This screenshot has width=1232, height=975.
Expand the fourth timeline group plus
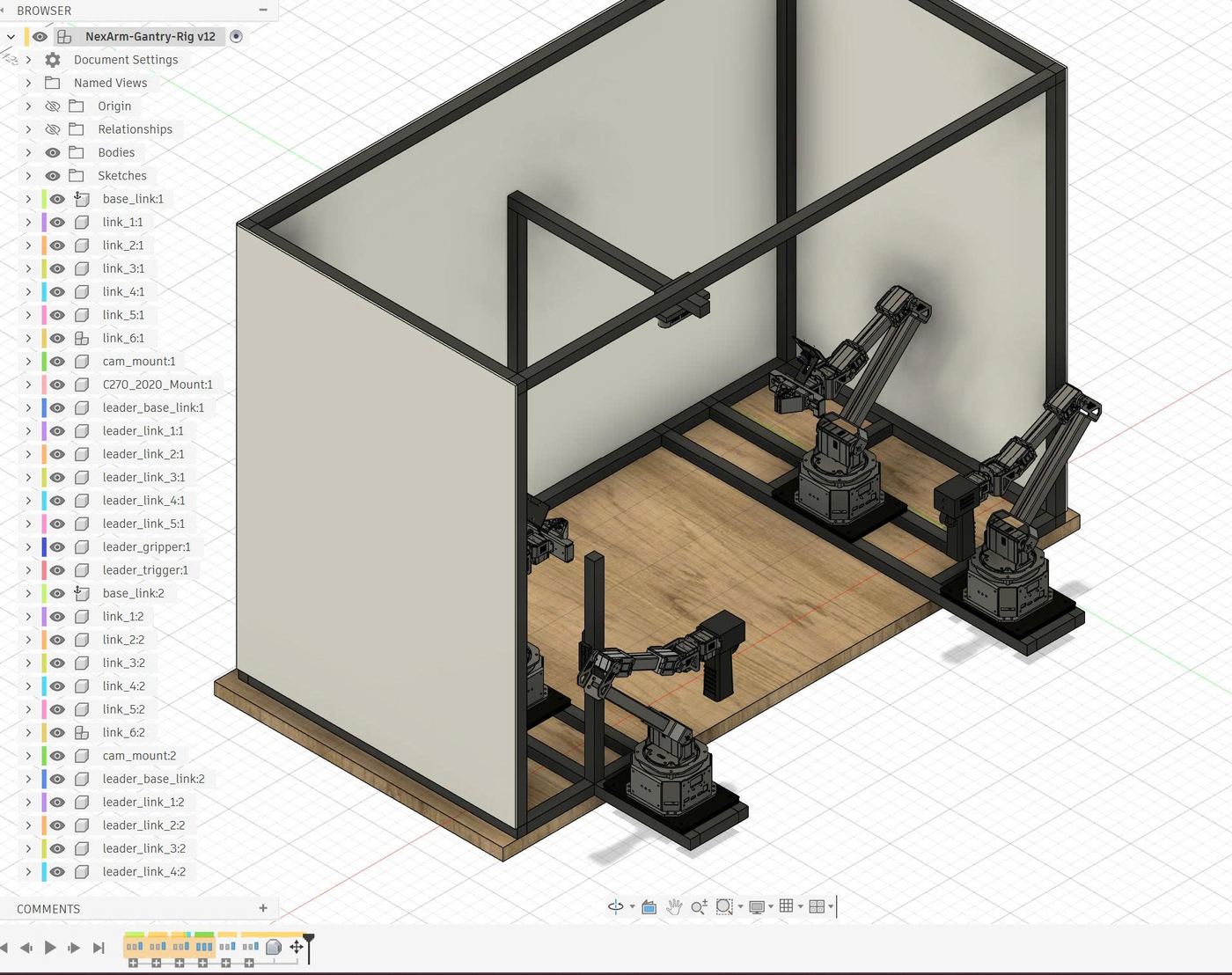(203, 964)
